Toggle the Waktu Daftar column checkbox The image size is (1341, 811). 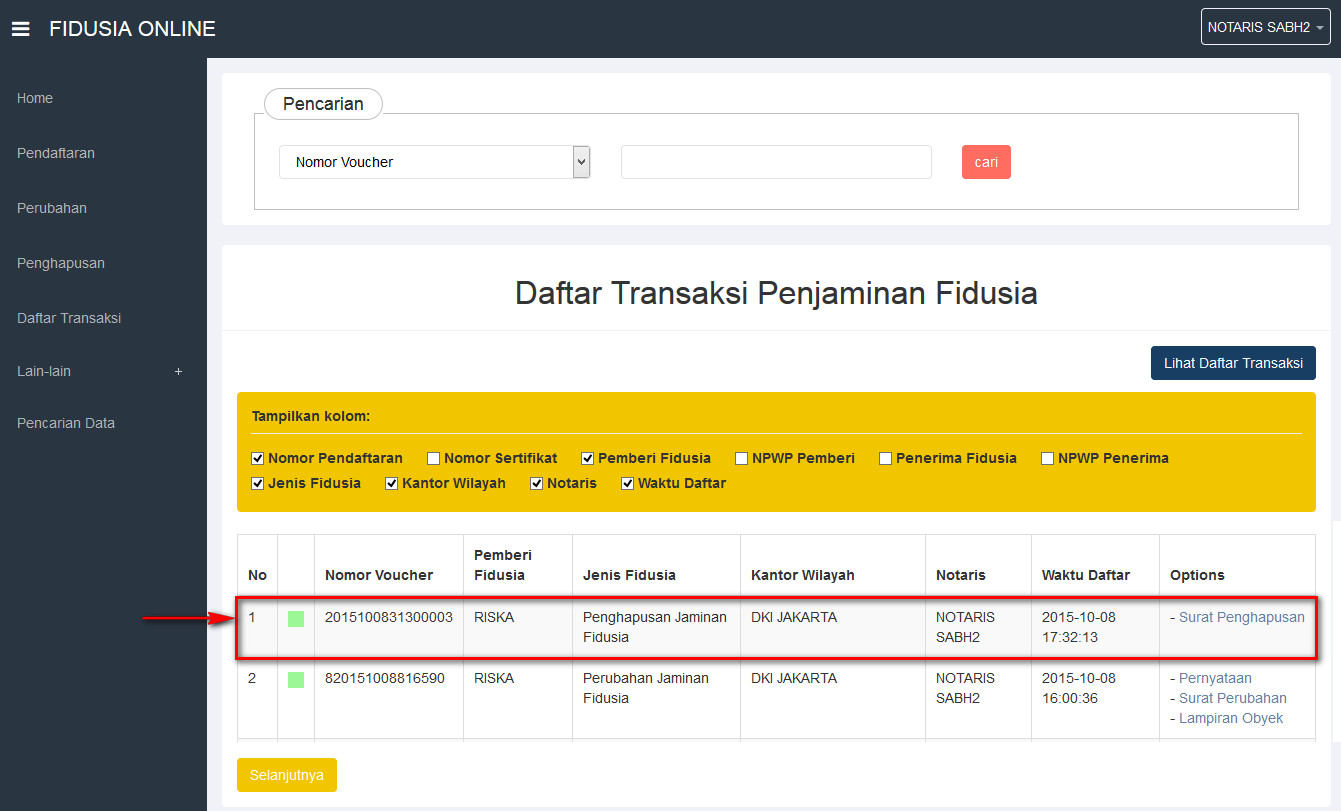[628, 483]
